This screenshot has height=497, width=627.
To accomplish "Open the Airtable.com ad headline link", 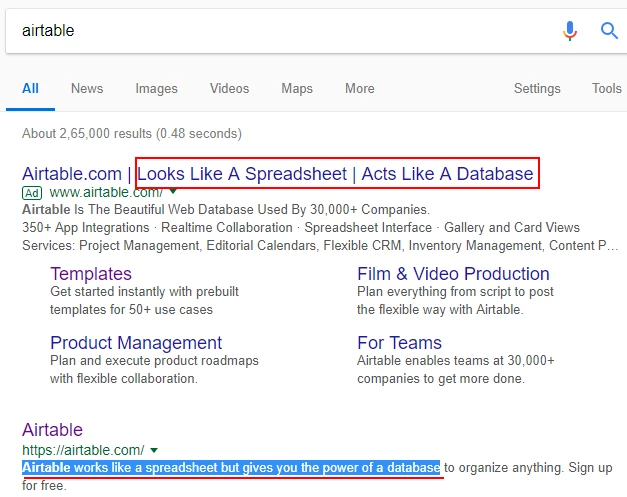I will click(x=278, y=174).
